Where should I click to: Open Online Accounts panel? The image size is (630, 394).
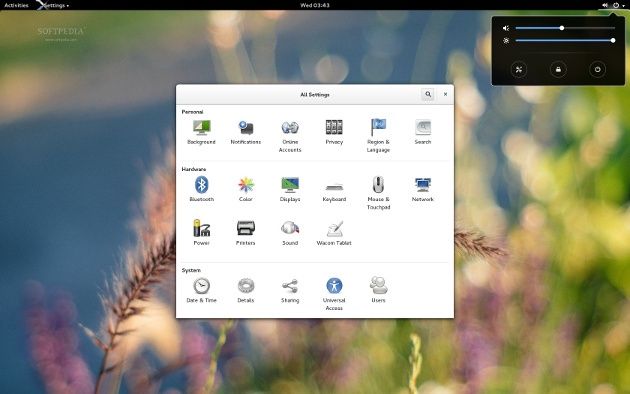[x=290, y=136]
